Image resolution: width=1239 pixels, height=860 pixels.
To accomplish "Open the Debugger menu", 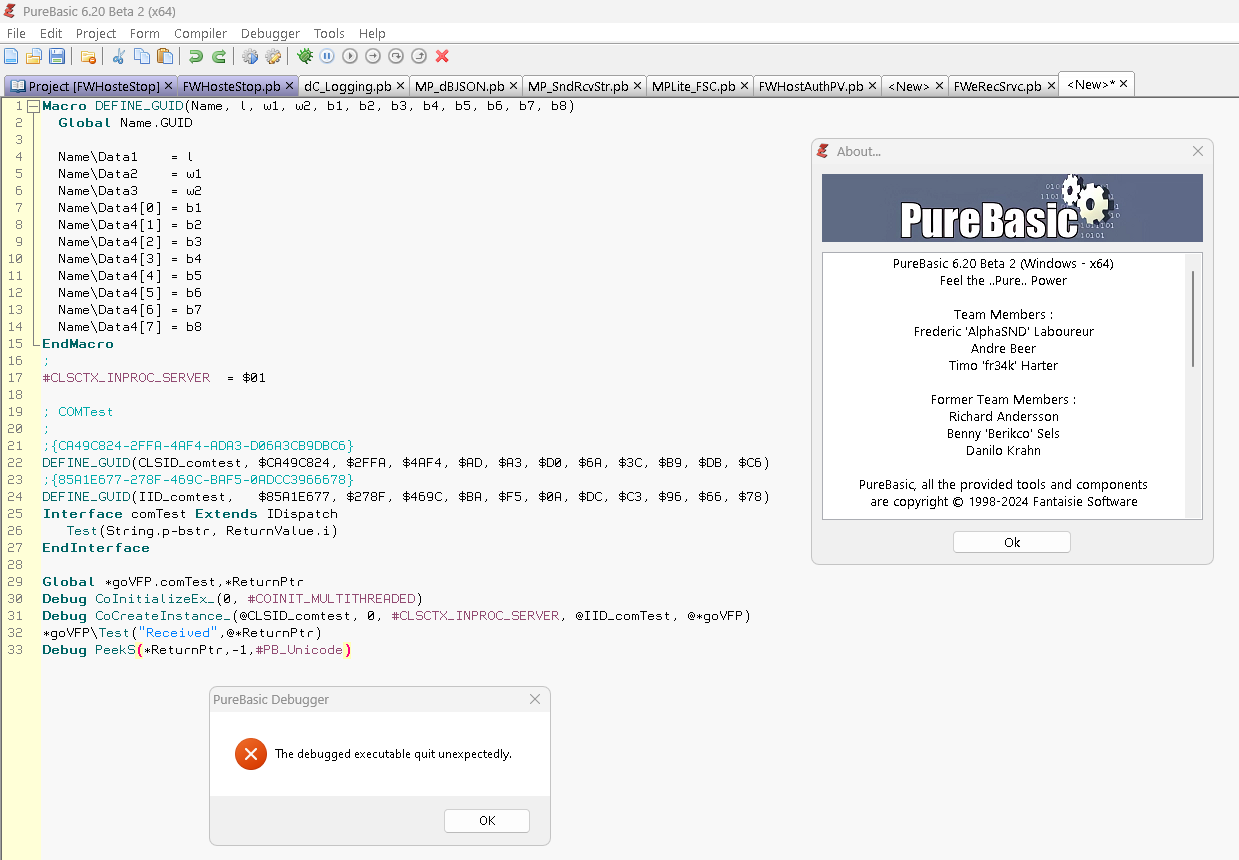I will pyautogui.click(x=271, y=33).
